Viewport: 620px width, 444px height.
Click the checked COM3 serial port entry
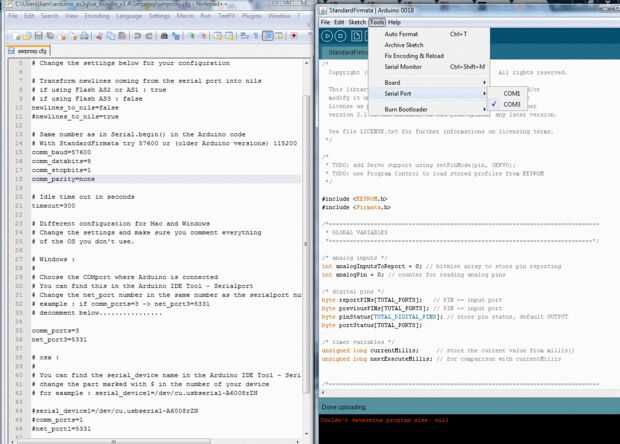(508, 104)
